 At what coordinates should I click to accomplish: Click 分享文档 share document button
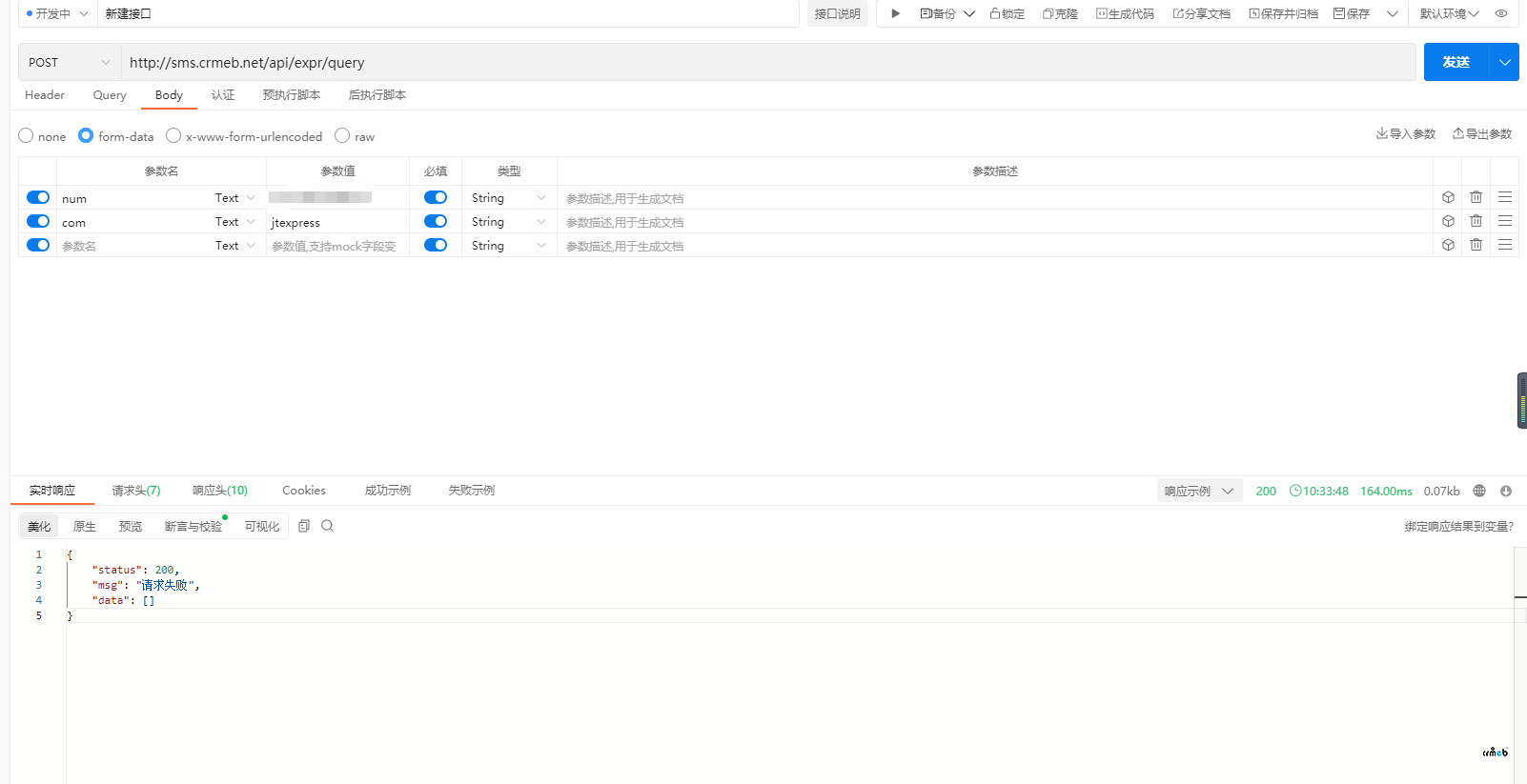[1201, 13]
